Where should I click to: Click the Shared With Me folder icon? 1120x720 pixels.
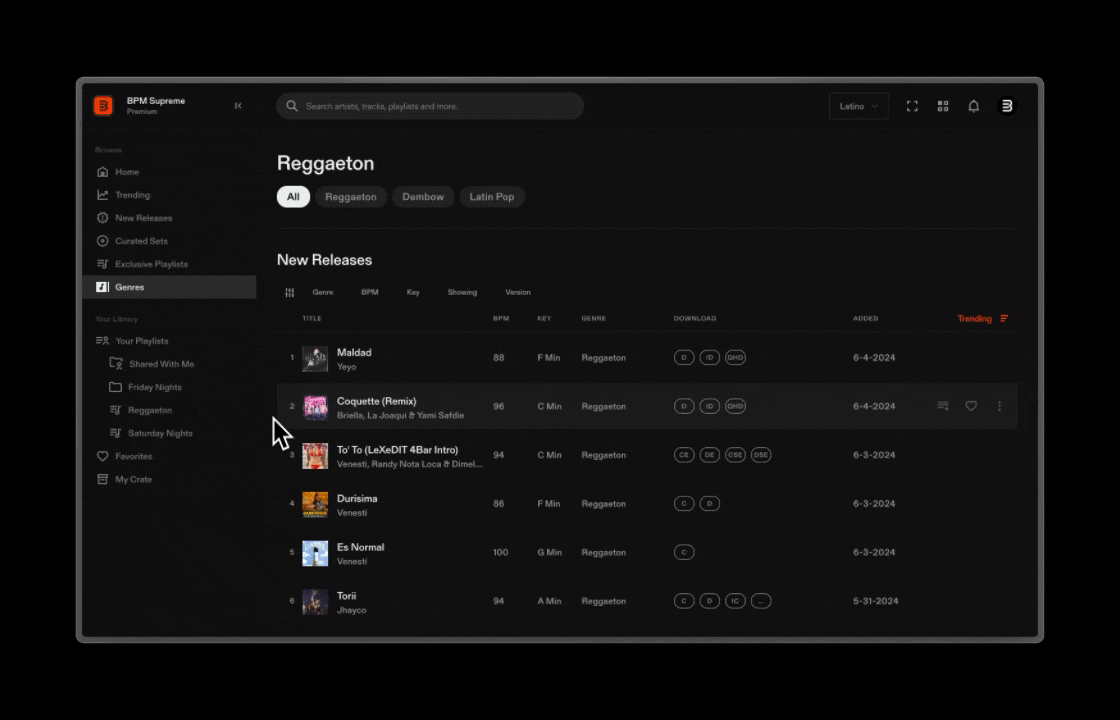click(116, 364)
